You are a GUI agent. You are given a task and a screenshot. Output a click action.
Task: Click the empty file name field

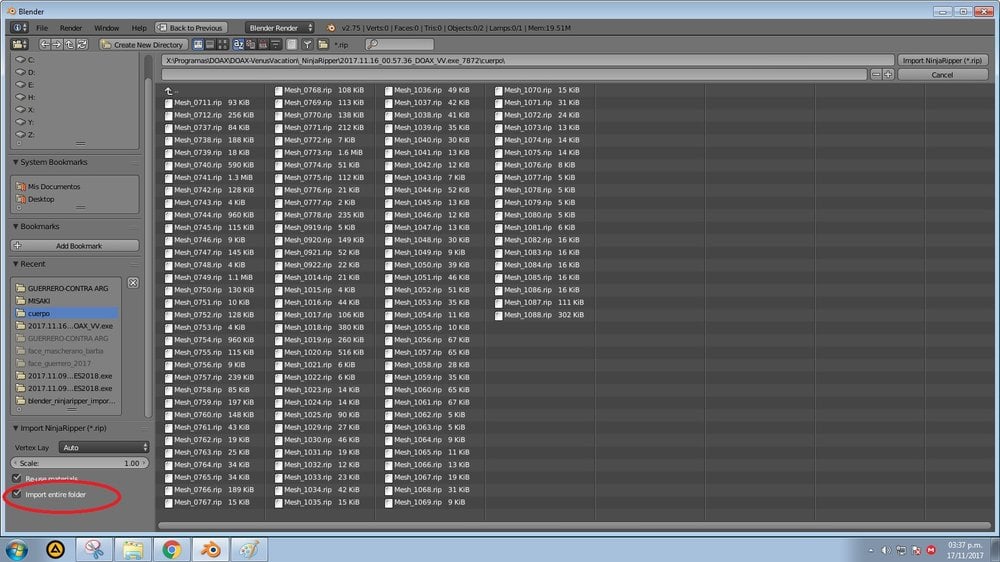pyautogui.click(x=515, y=75)
